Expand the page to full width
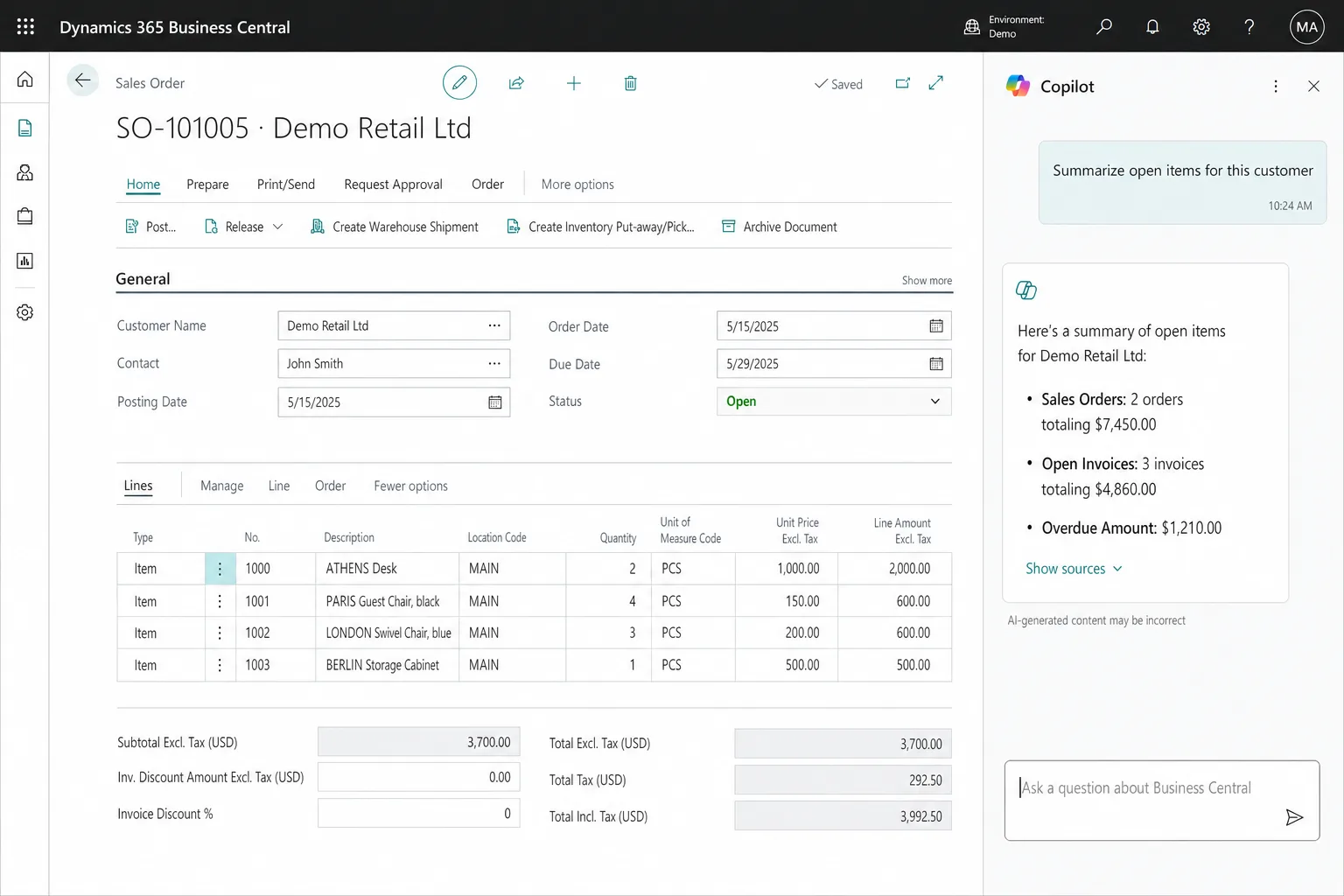This screenshot has width=1344, height=896. point(936,82)
